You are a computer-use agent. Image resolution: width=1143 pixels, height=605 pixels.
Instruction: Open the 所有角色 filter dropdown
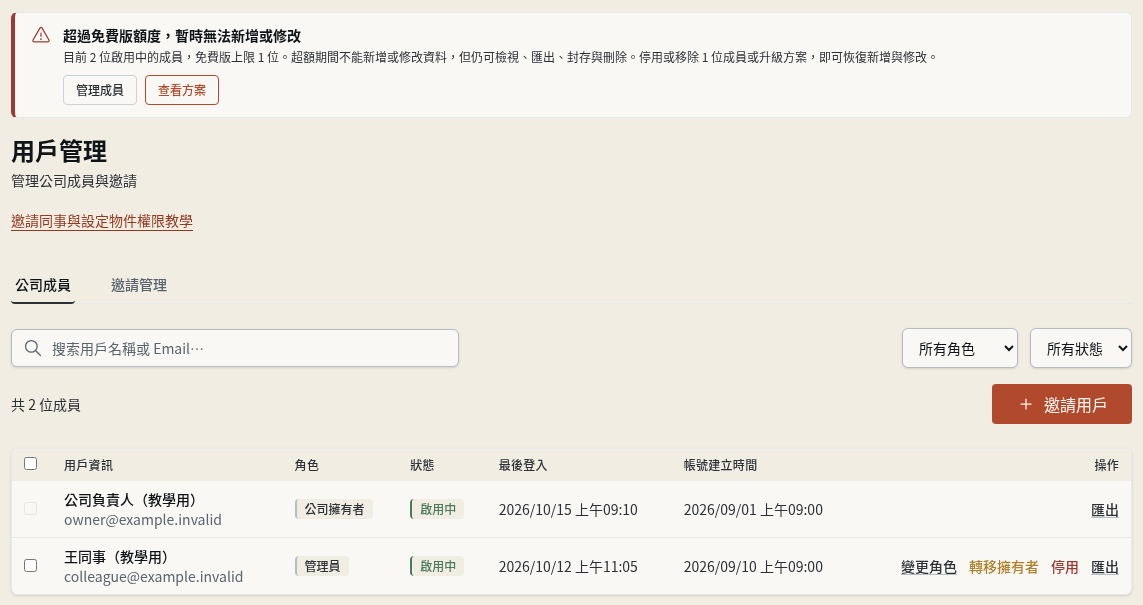(959, 348)
